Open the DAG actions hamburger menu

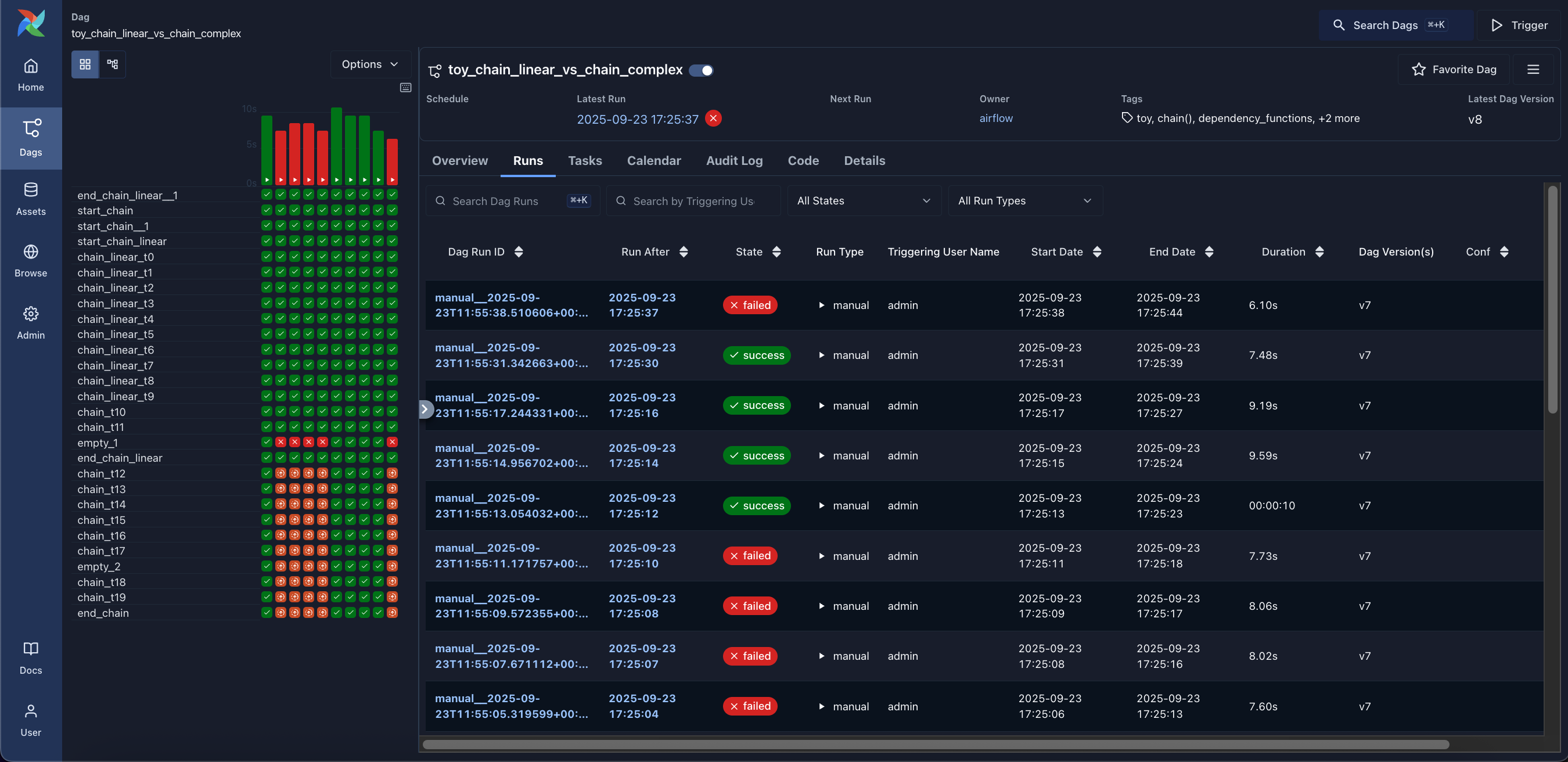pos(1533,69)
